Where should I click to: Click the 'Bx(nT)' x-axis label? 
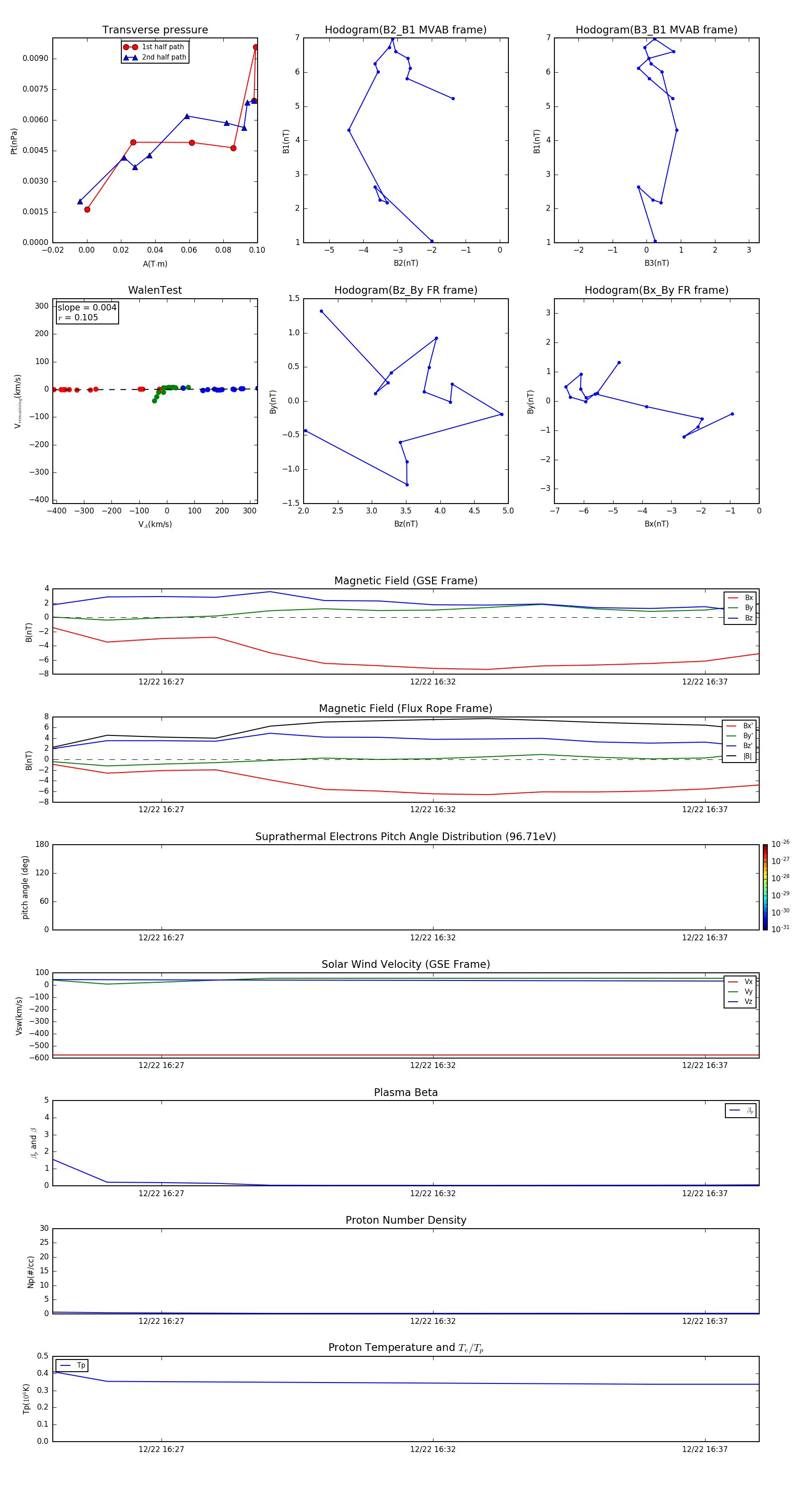coord(656,524)
